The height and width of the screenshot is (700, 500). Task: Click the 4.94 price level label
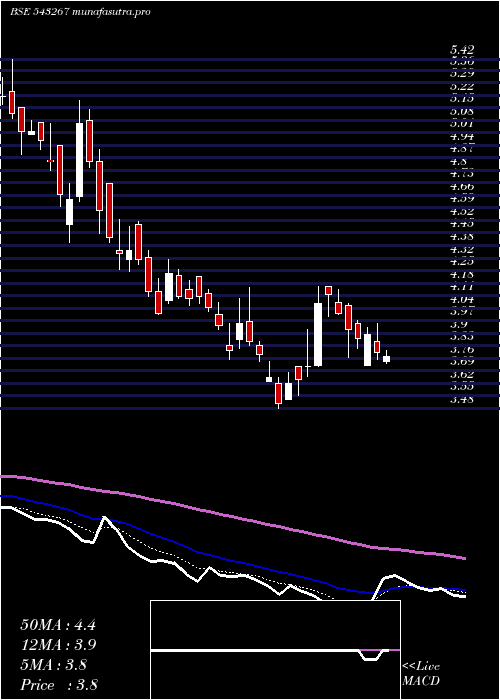tap(462, 137)
